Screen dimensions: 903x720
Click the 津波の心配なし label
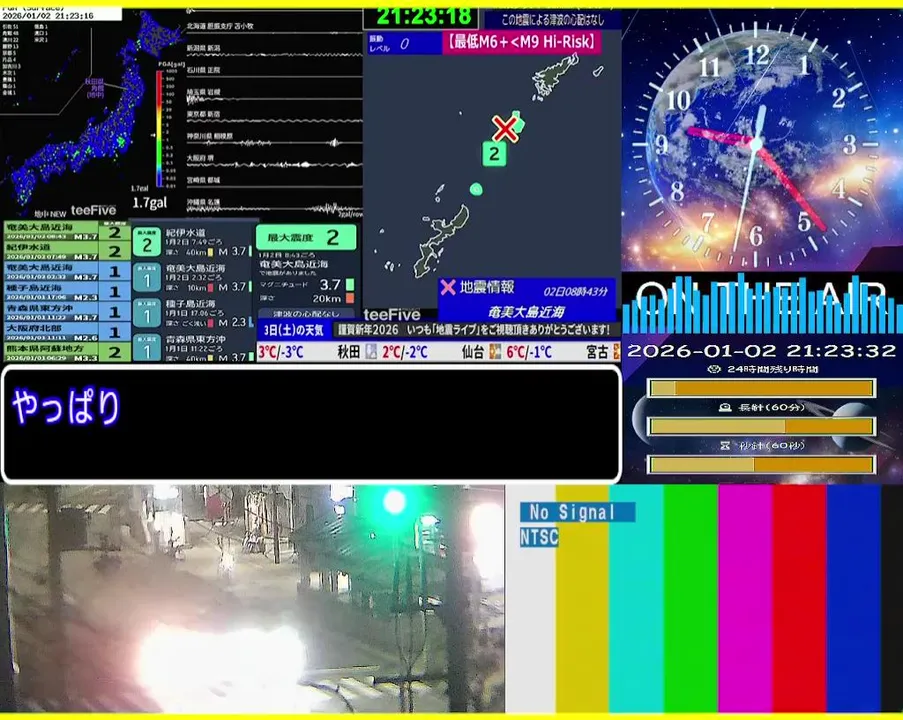[306, 314]
